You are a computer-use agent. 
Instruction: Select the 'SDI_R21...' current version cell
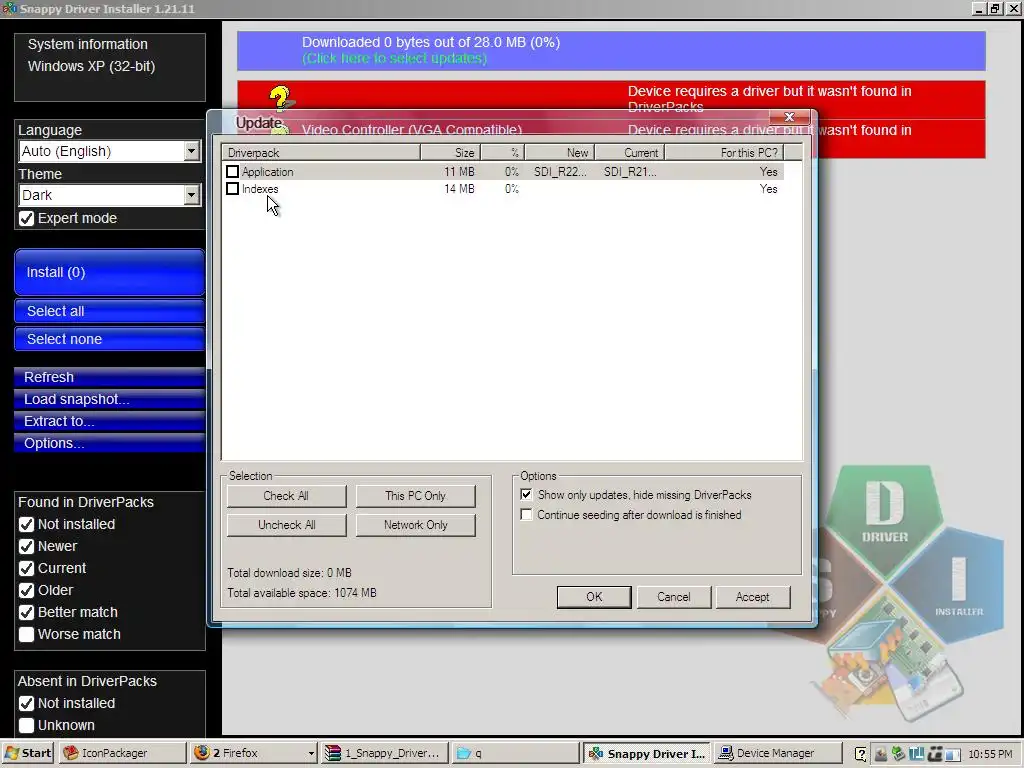pyautogui.click(x=630, y=172)
